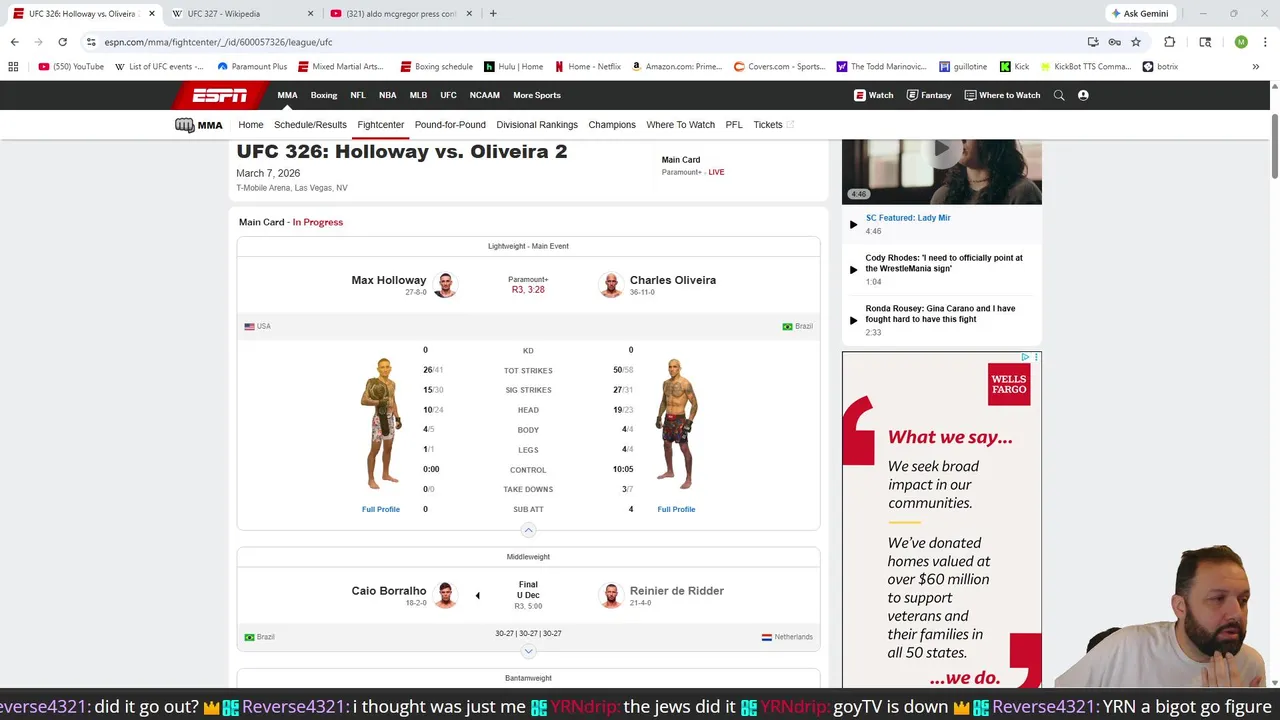Open the Schedule/Results menu item
Viewport: 1280px width, 720px height.
tap(310, 125)
